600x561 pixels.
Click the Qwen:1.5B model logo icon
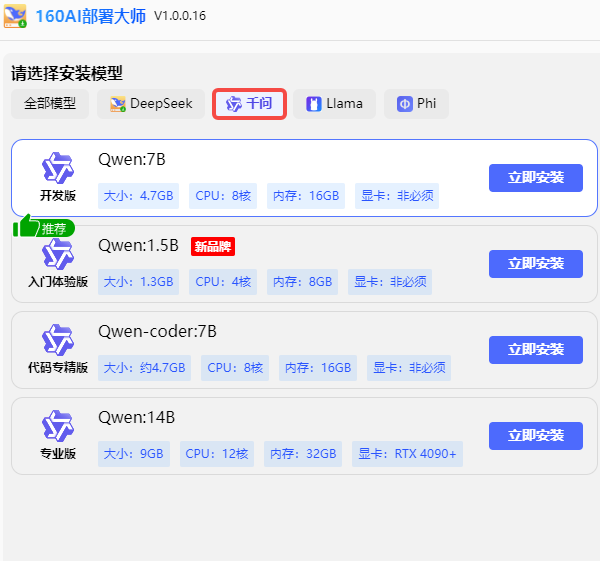point(58,254)
